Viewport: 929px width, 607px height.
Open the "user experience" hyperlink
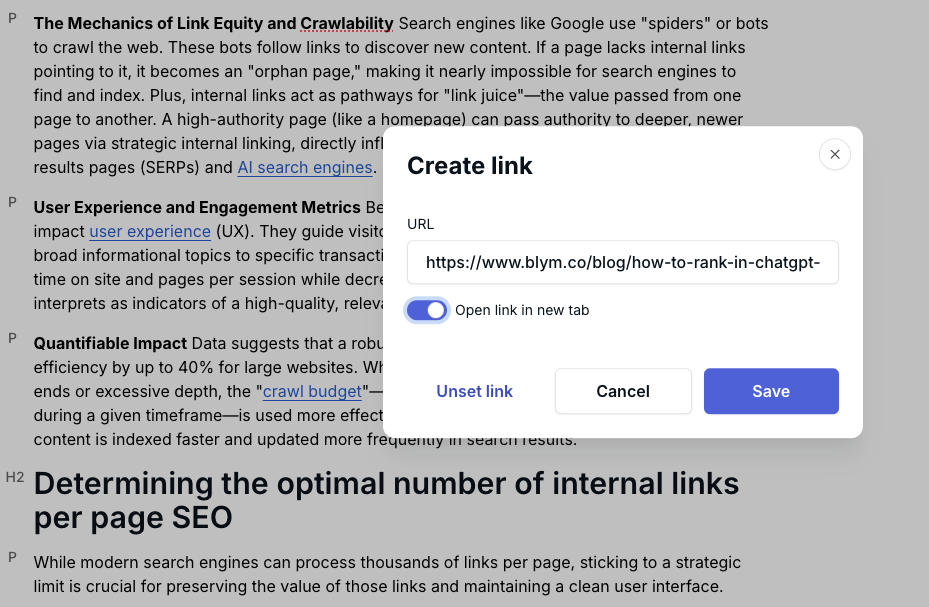pyautogui.click(x=149, y=231)
